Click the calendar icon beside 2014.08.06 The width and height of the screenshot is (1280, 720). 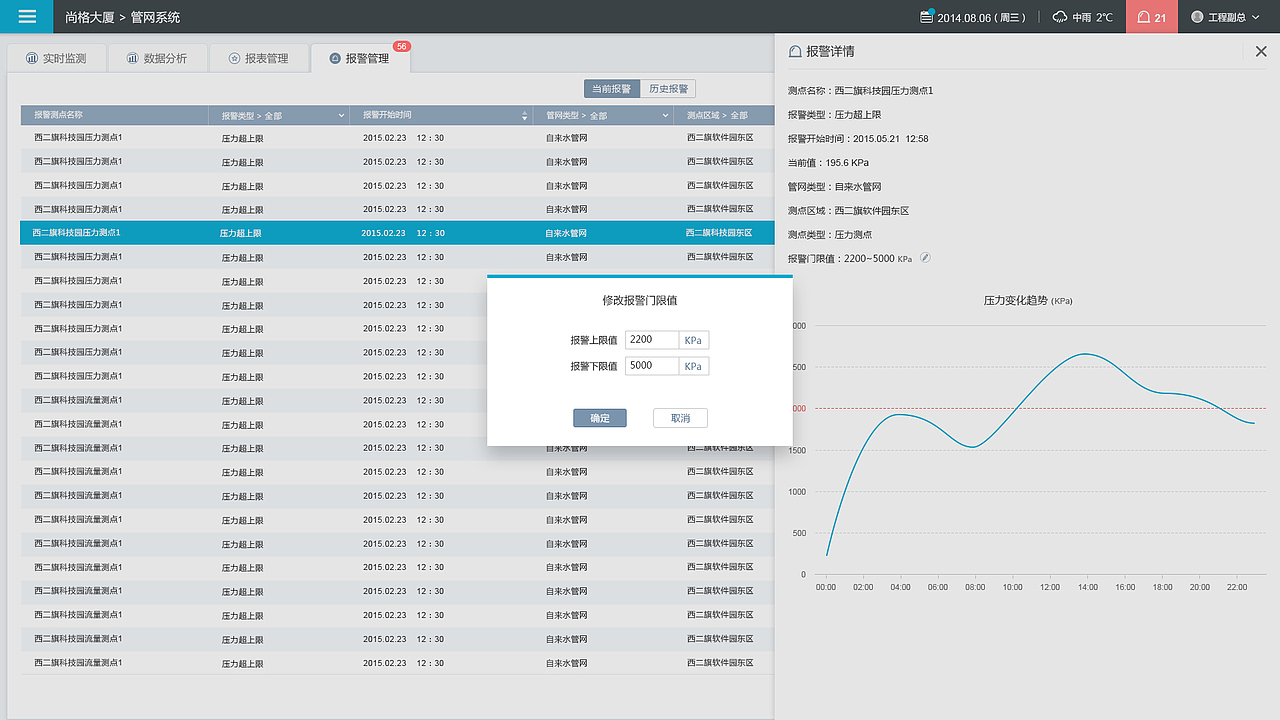927,17
